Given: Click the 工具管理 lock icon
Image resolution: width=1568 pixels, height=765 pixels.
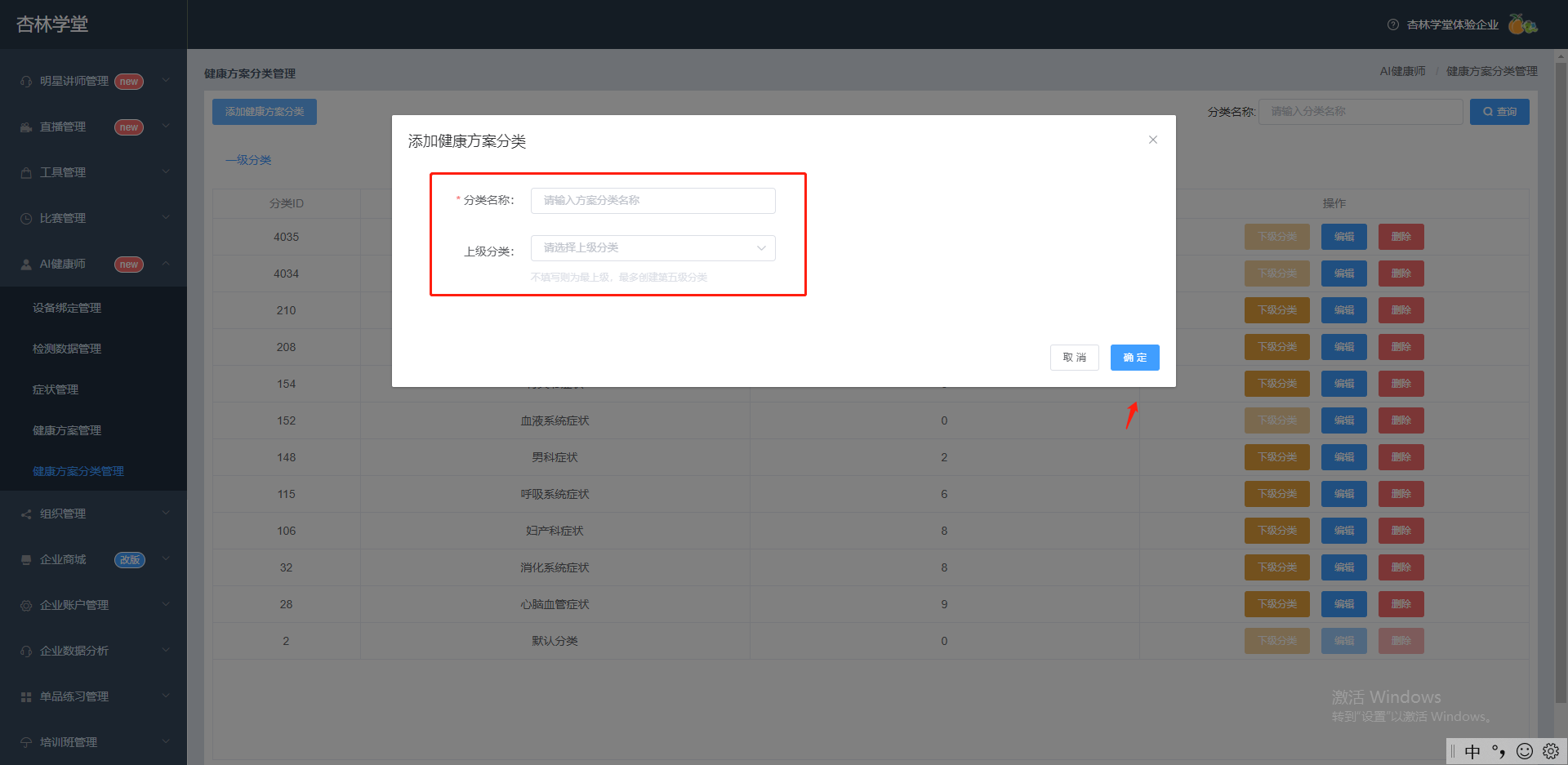Looking at the screenshot, I should point(26,173).
